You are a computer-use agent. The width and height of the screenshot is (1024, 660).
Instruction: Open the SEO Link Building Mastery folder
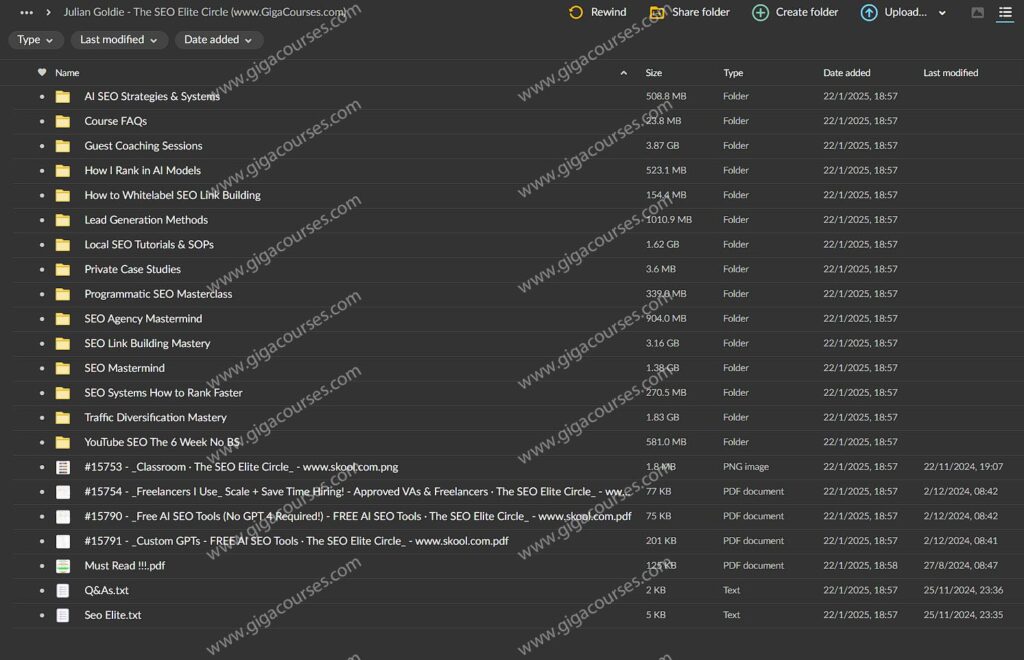pos(147,344)
